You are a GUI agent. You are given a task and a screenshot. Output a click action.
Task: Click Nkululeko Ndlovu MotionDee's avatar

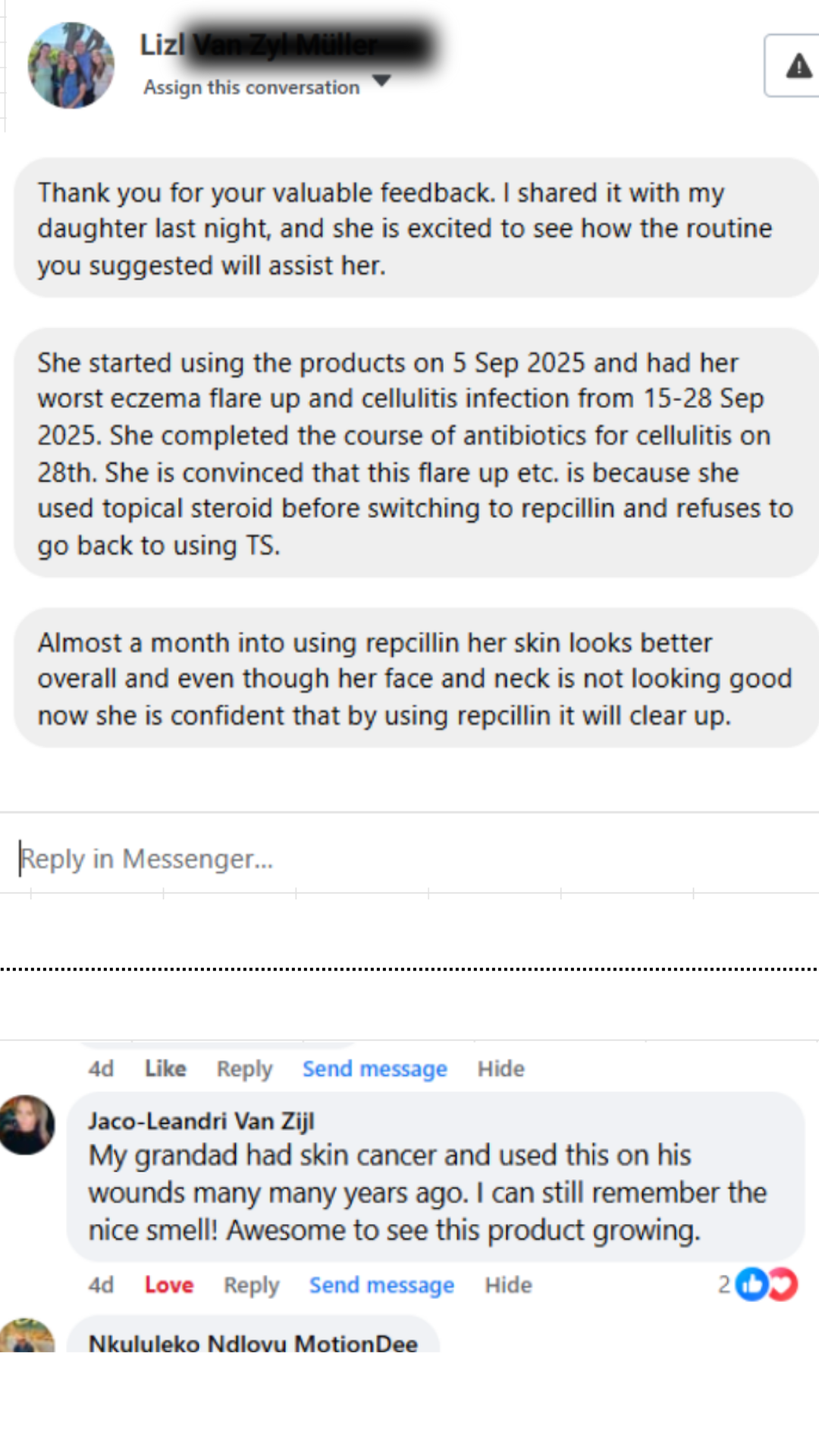pyautogui.click(x=27, y=1336)
